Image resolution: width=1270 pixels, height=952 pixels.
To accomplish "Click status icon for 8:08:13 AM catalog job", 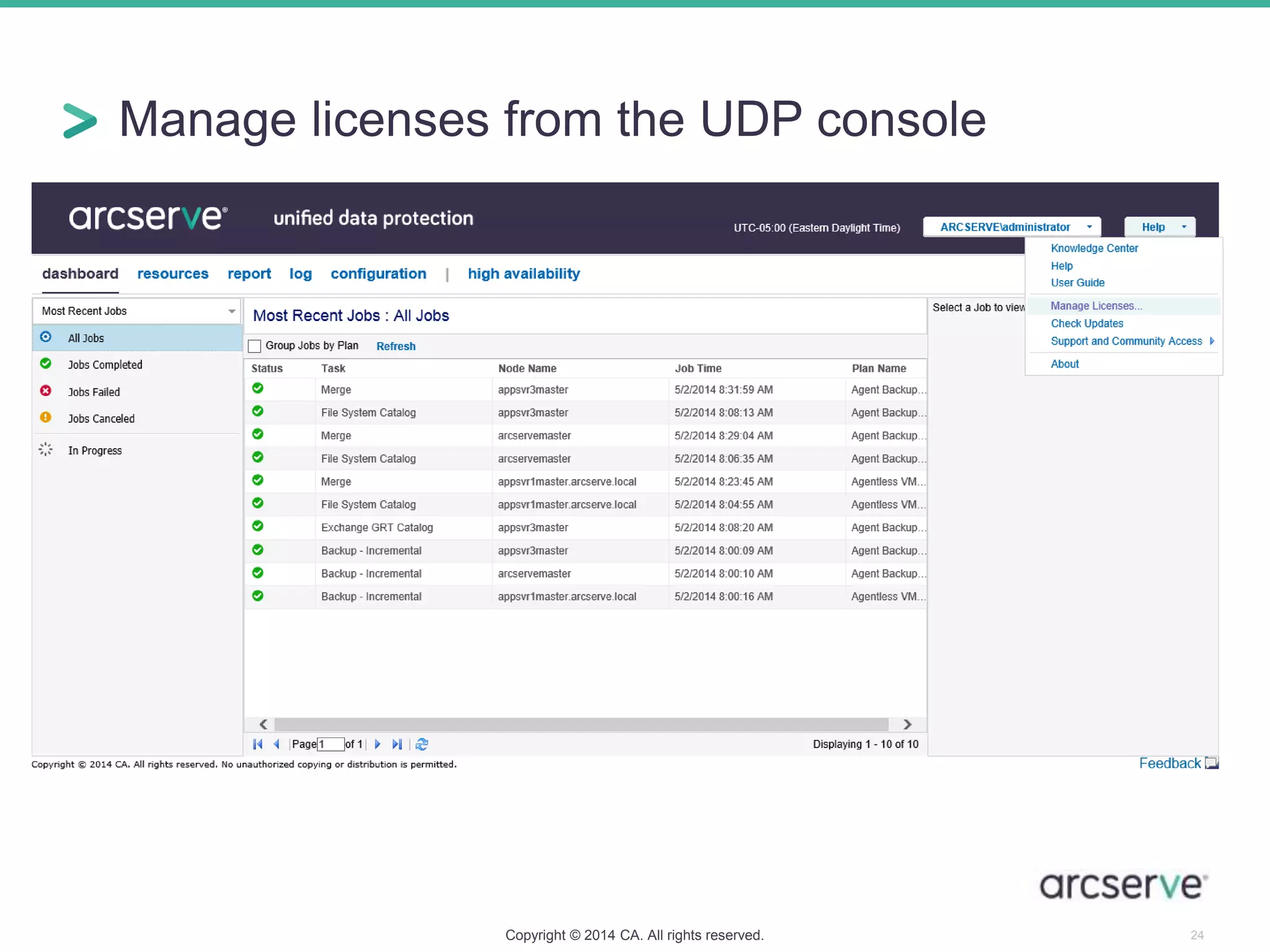I will [x=258, y=411].
